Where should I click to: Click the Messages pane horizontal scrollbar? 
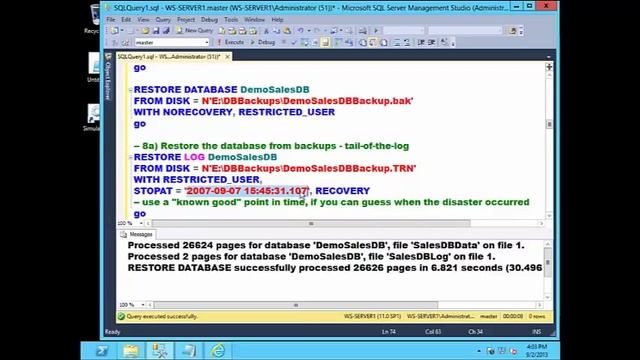click(296, 305)
